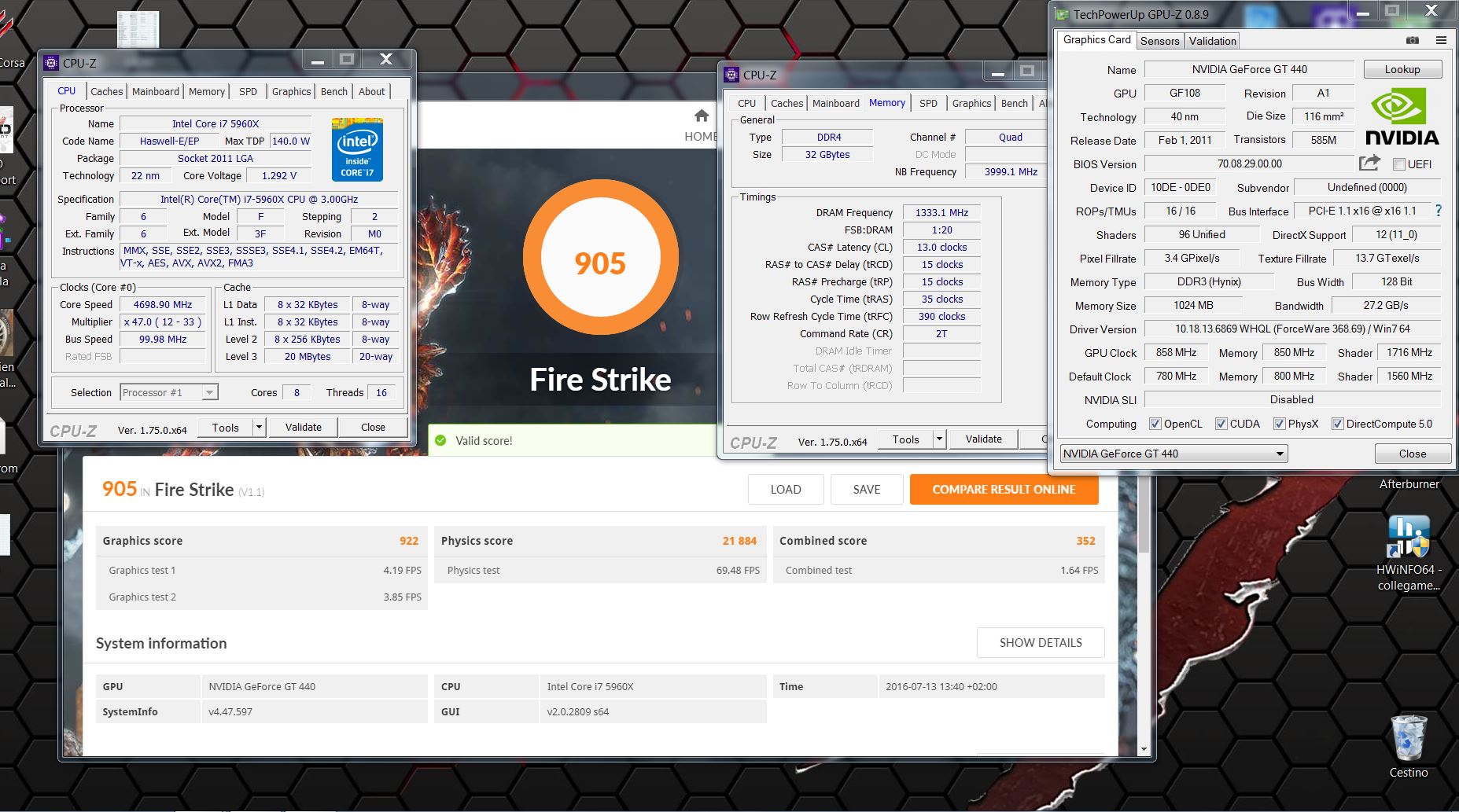Click the Graphics score value 922
This screenshot has height=812, width=1459.
pos(409,541)
